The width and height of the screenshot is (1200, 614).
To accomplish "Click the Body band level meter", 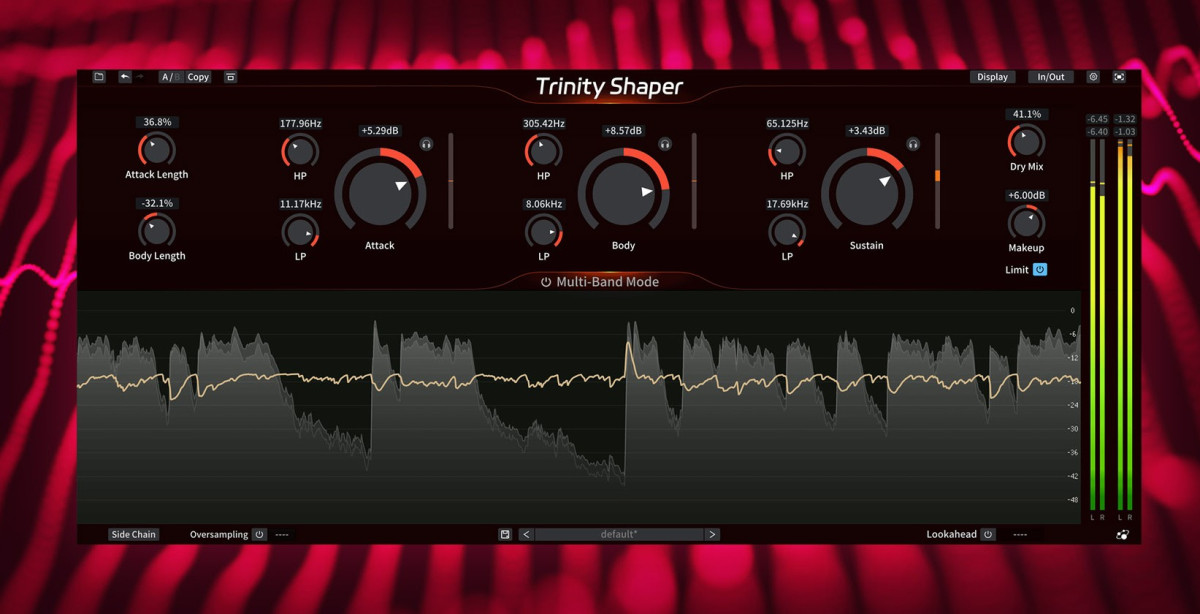I will (694, 181).
